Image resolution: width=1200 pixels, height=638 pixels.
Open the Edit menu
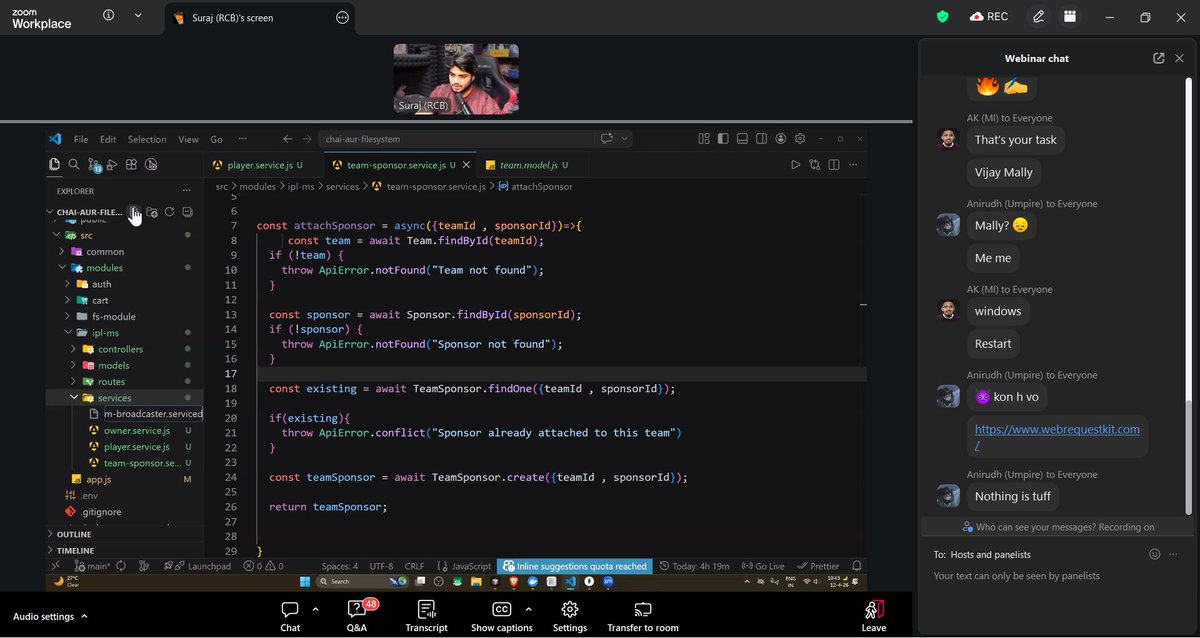coord(108,139)
